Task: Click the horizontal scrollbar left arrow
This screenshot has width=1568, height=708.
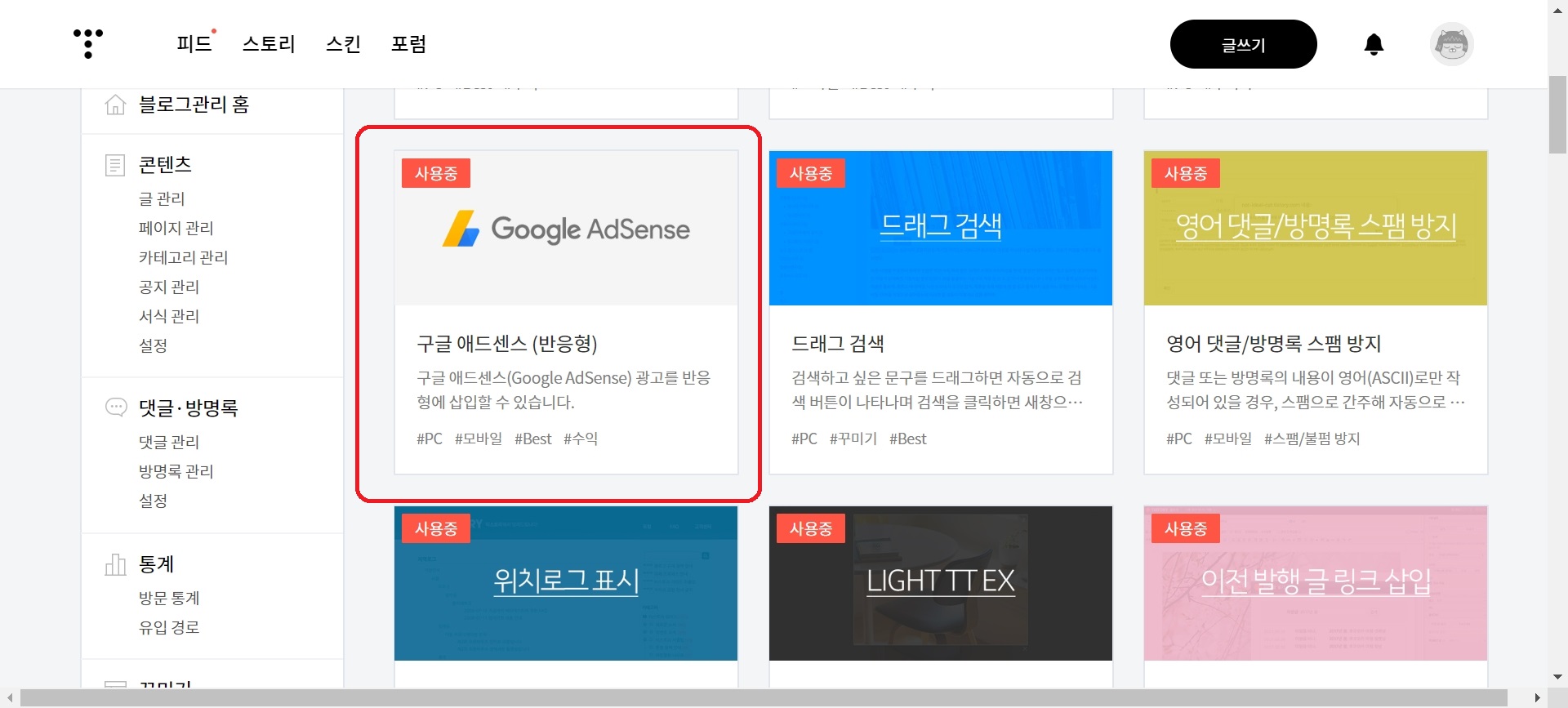Action: 9,698
